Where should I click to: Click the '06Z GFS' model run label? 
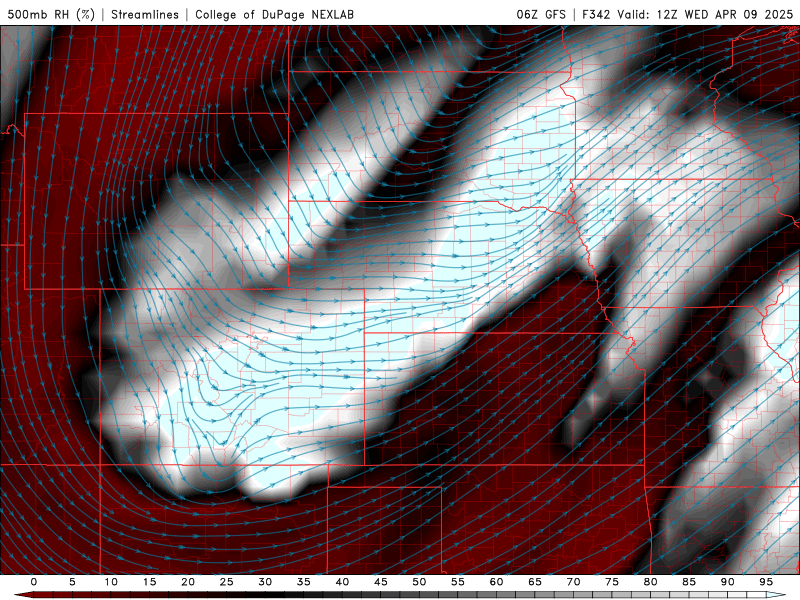point(541,14)
